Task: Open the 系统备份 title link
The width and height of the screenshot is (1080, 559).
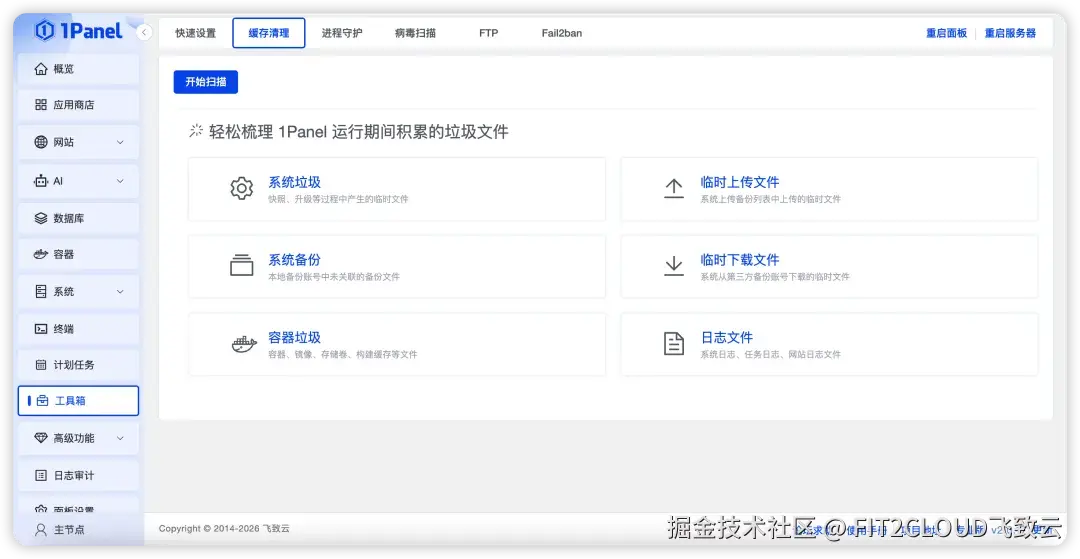Action: click(x=295, y=260)
